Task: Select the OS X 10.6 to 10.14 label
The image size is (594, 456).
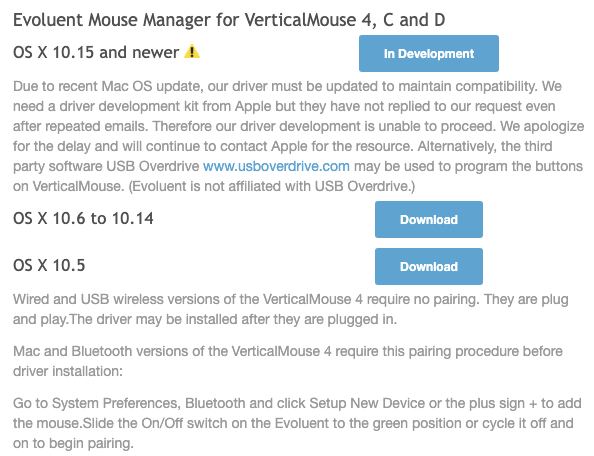Action: 83,218
